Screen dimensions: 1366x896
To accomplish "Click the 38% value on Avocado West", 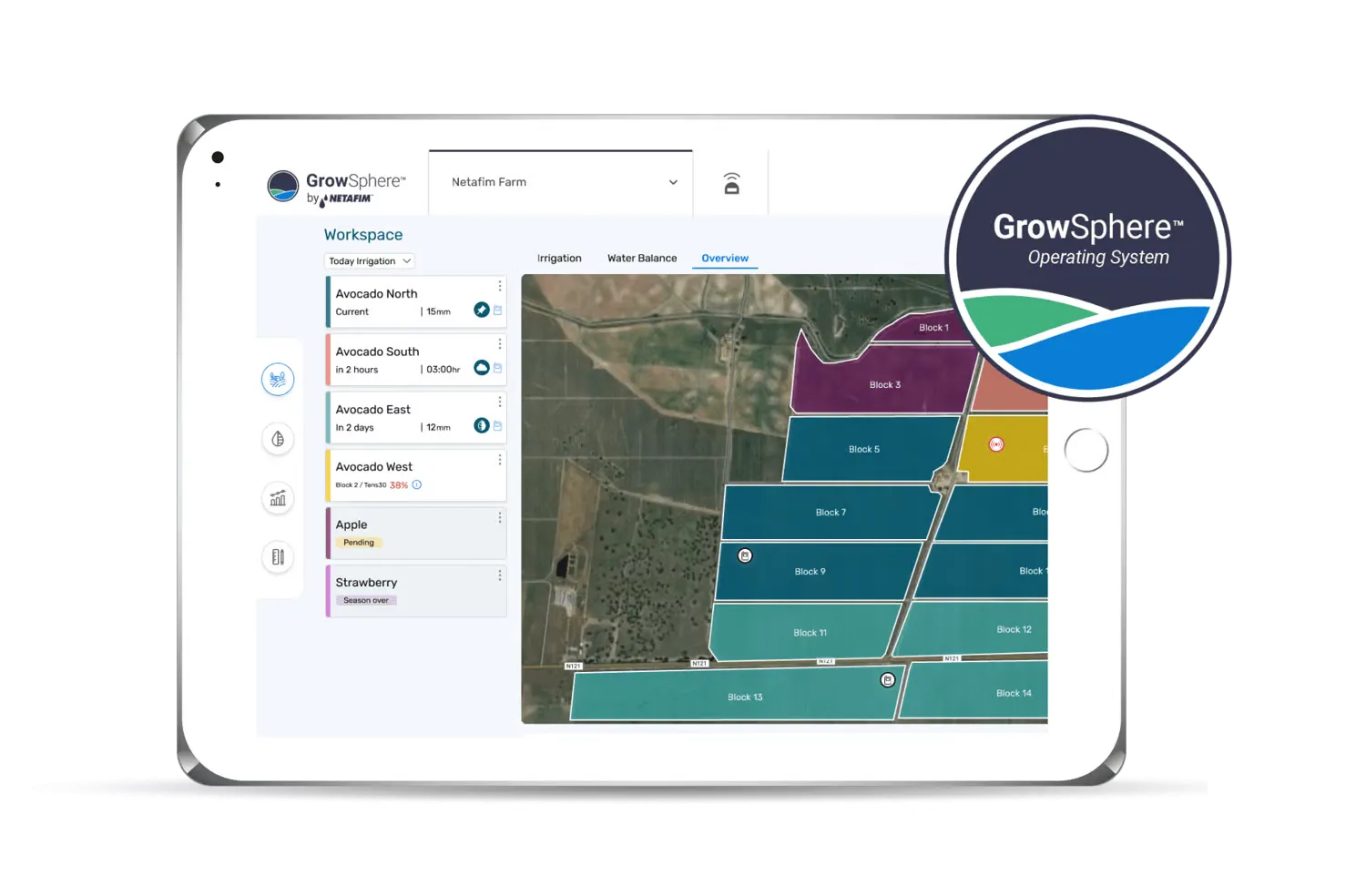I will tap(399, 485).
